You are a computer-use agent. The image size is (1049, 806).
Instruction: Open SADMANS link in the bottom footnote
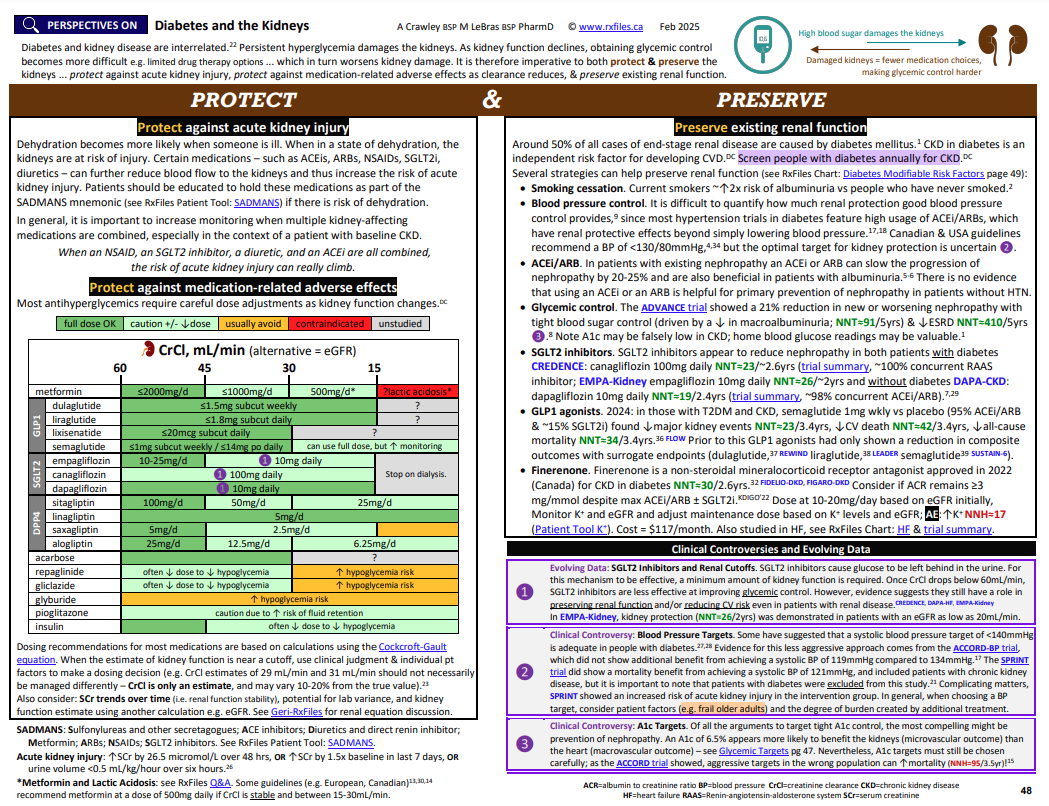(x=350, y=742)
